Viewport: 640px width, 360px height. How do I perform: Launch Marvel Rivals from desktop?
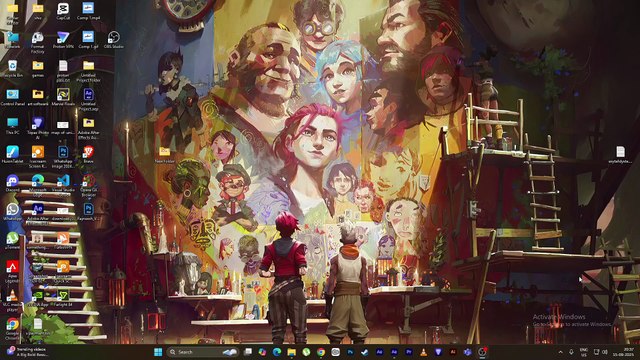[63, 97]
